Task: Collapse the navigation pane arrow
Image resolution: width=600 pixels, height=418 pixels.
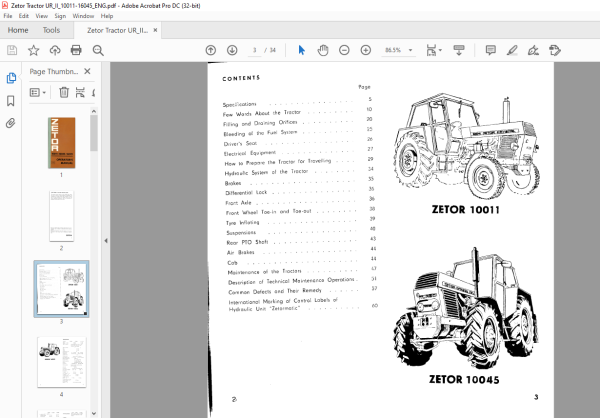Action: (x=106, y=241)
